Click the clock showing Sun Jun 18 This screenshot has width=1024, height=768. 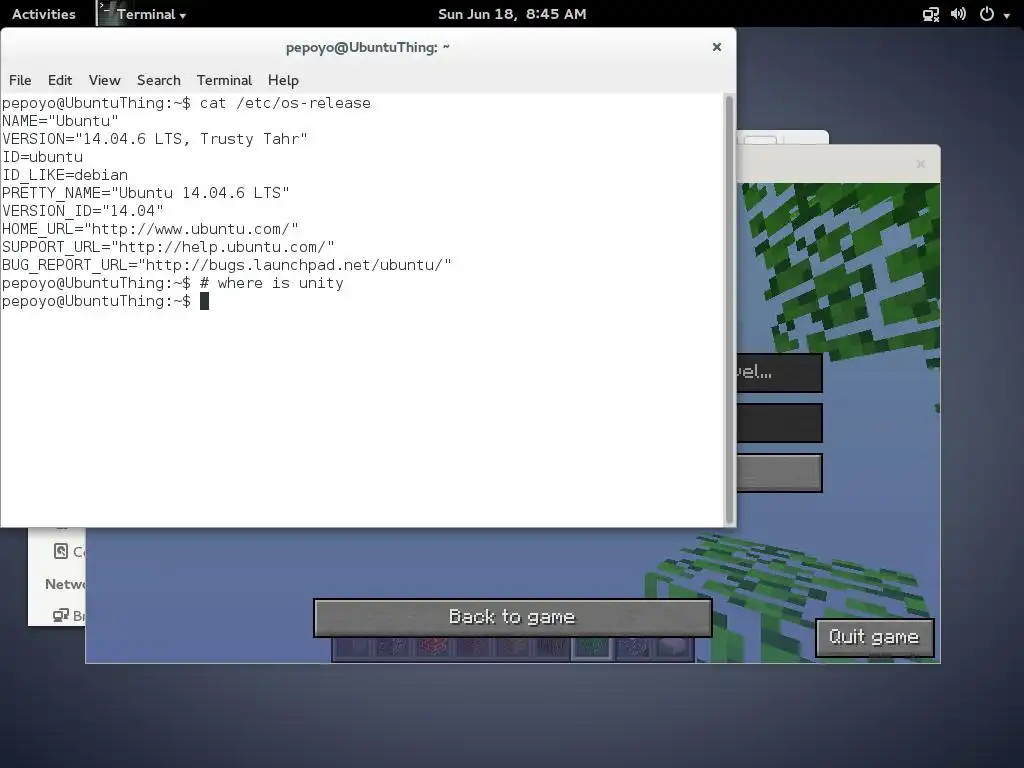tap(512, 14)
